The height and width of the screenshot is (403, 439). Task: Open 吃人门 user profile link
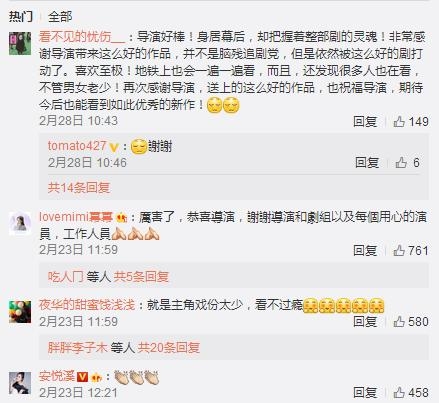click(x=65, y=276)
